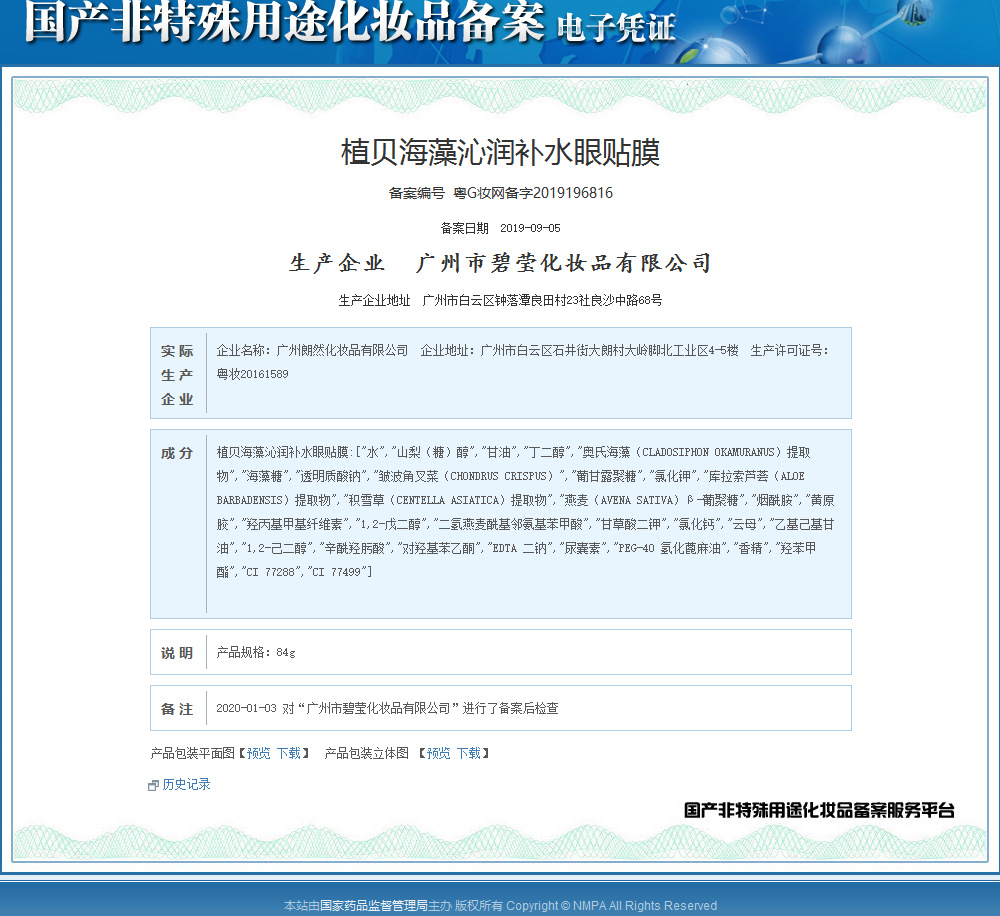
Task: Click product specification 产品规格: 84g
Action: (x=256, y=653)
